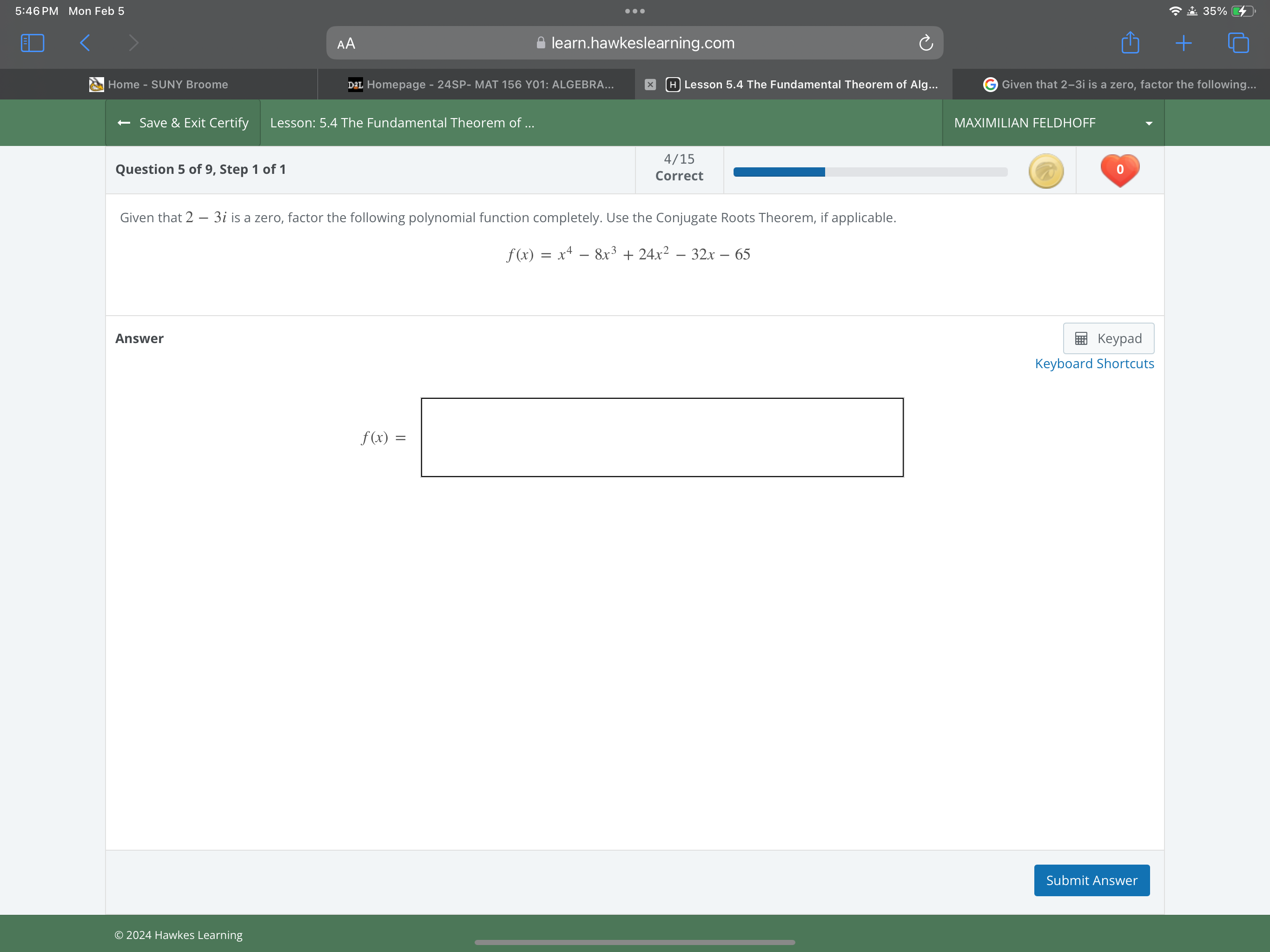Open the Keypad button
This screenshot has height=952, width=1270.
[1108, 338]
